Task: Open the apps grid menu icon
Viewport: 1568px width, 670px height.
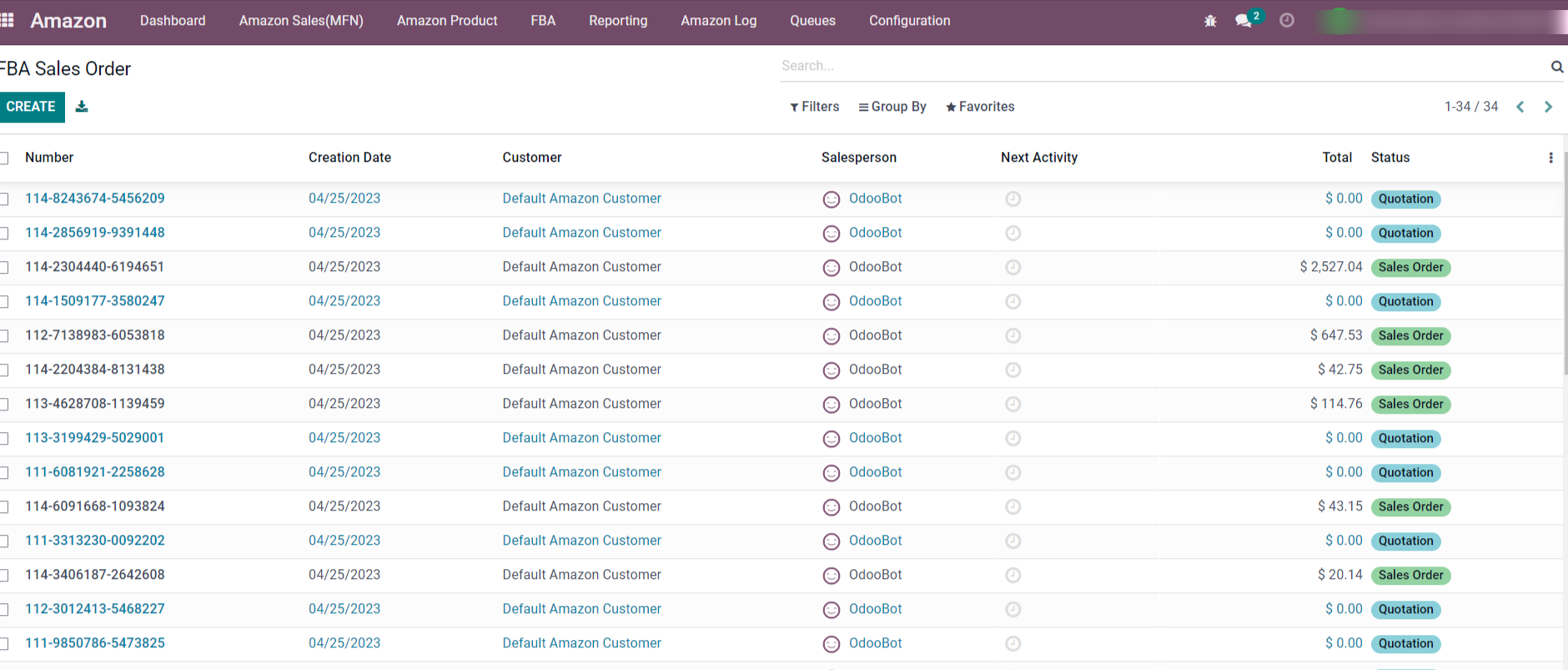Action: click(x=7, y=20)
